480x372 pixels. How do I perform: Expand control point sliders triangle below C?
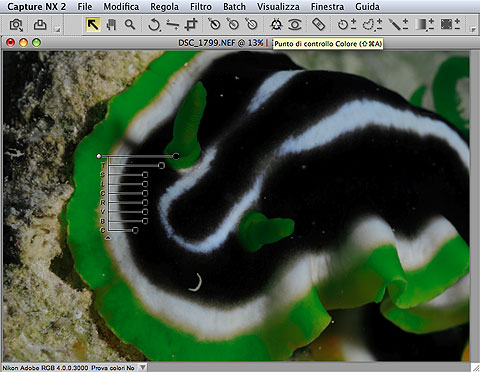click(108, 238)
